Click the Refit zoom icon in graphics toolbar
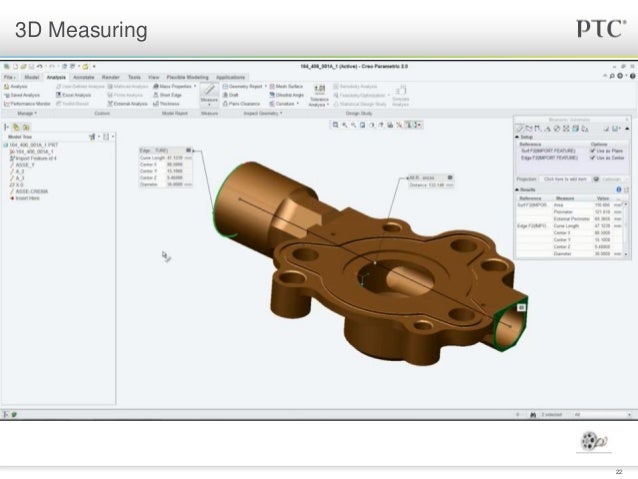 [335, 125]
